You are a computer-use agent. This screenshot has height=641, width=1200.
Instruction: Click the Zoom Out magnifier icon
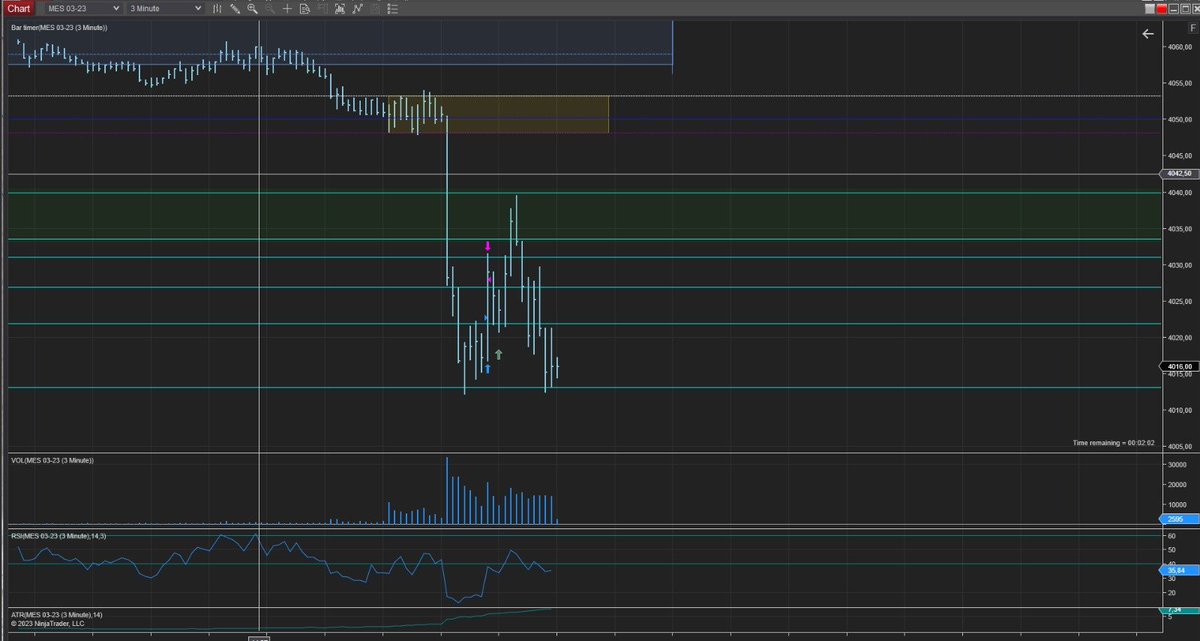point(270,8)
